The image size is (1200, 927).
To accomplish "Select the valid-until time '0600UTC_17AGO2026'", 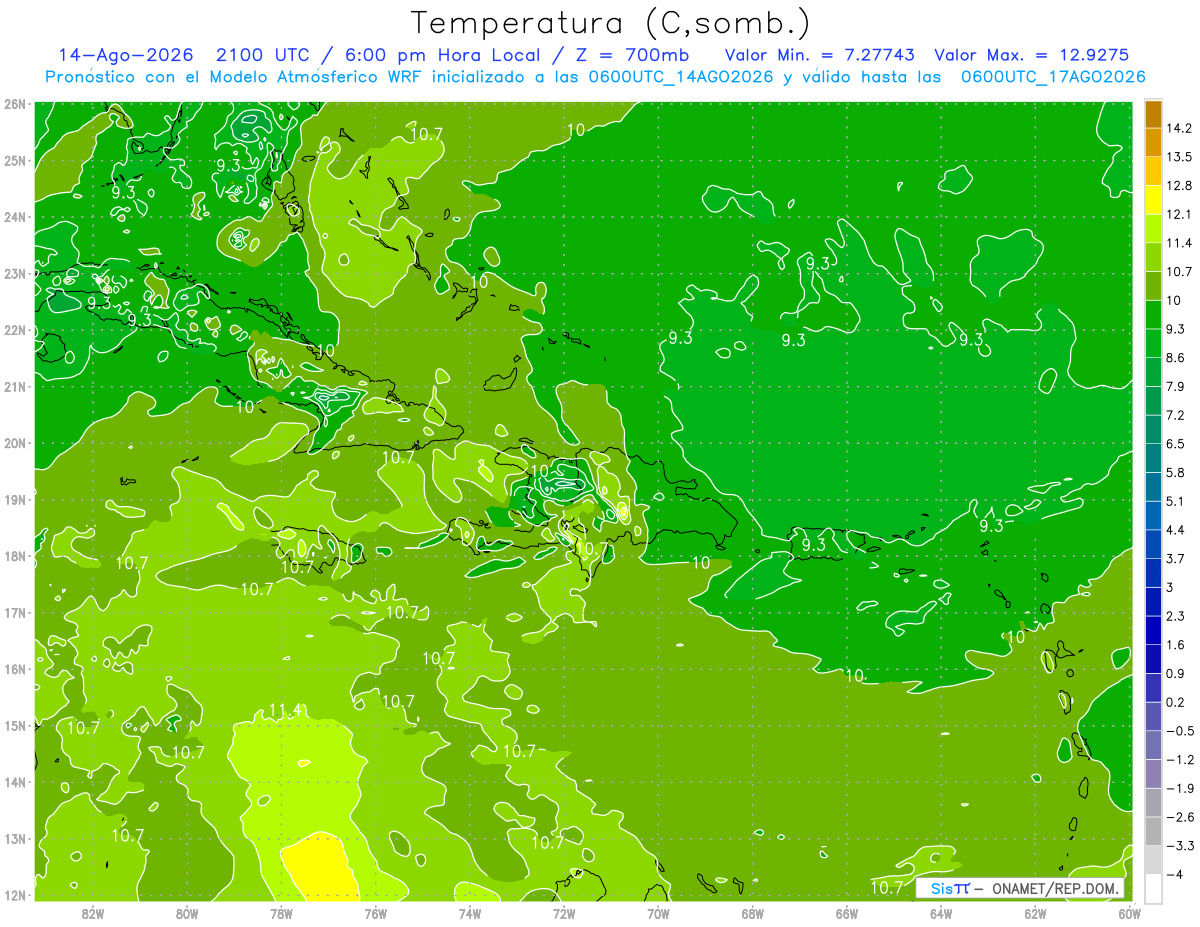I will pos(1053,77).
